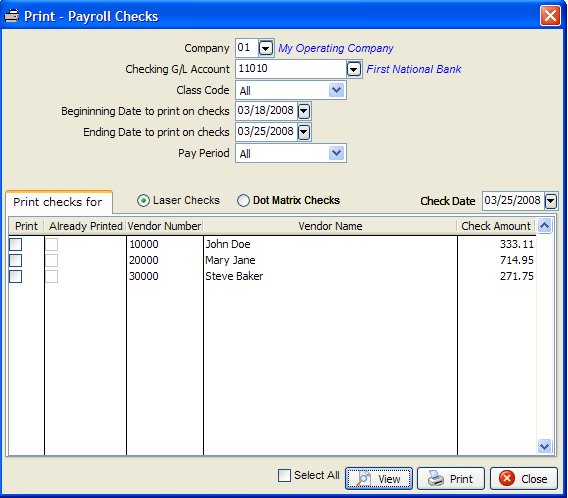Select the Laser Checks radio button
This screenshot has width=568, height=498.
pyautogui.click(x=143, y=200)
